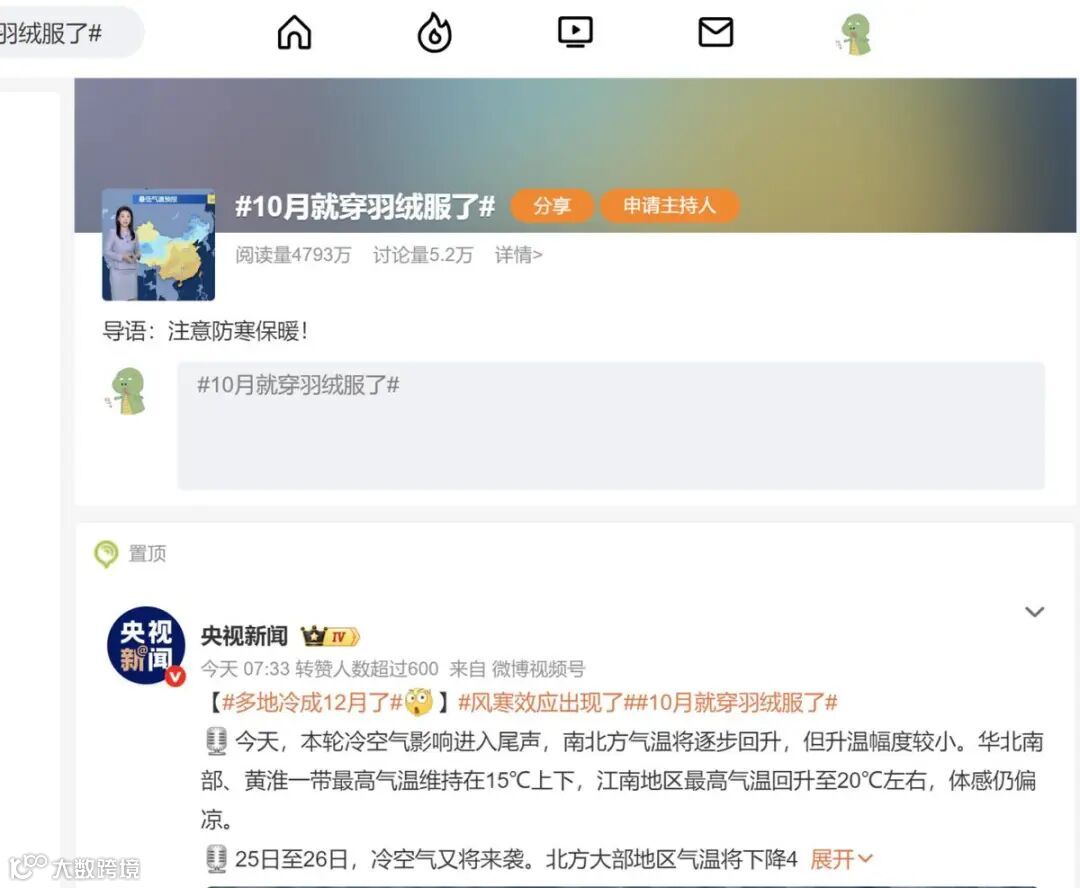Open the hot trending flame icon
Image resolution: width=1080 pixels, height=888 pixels.
(x=435, y=32)
